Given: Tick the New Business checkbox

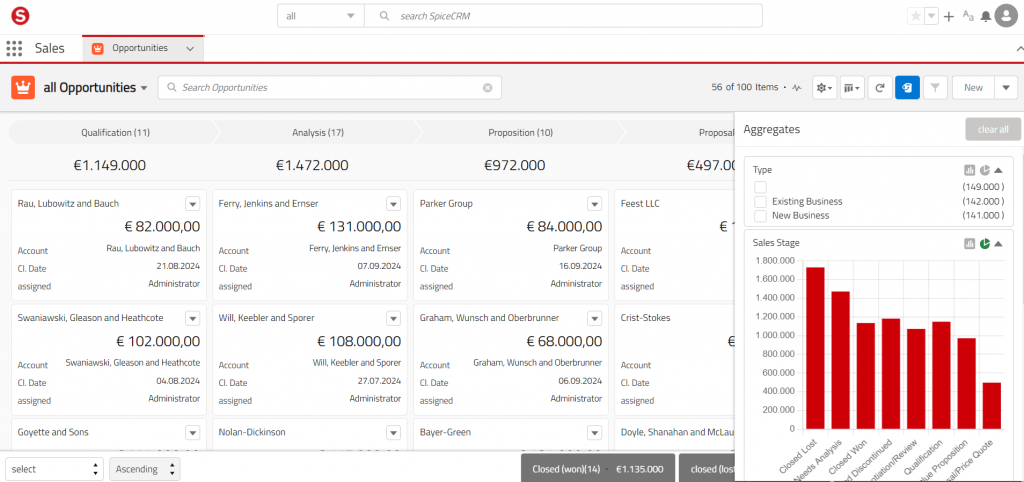Looking at the screenshot, I should point(760,216).
